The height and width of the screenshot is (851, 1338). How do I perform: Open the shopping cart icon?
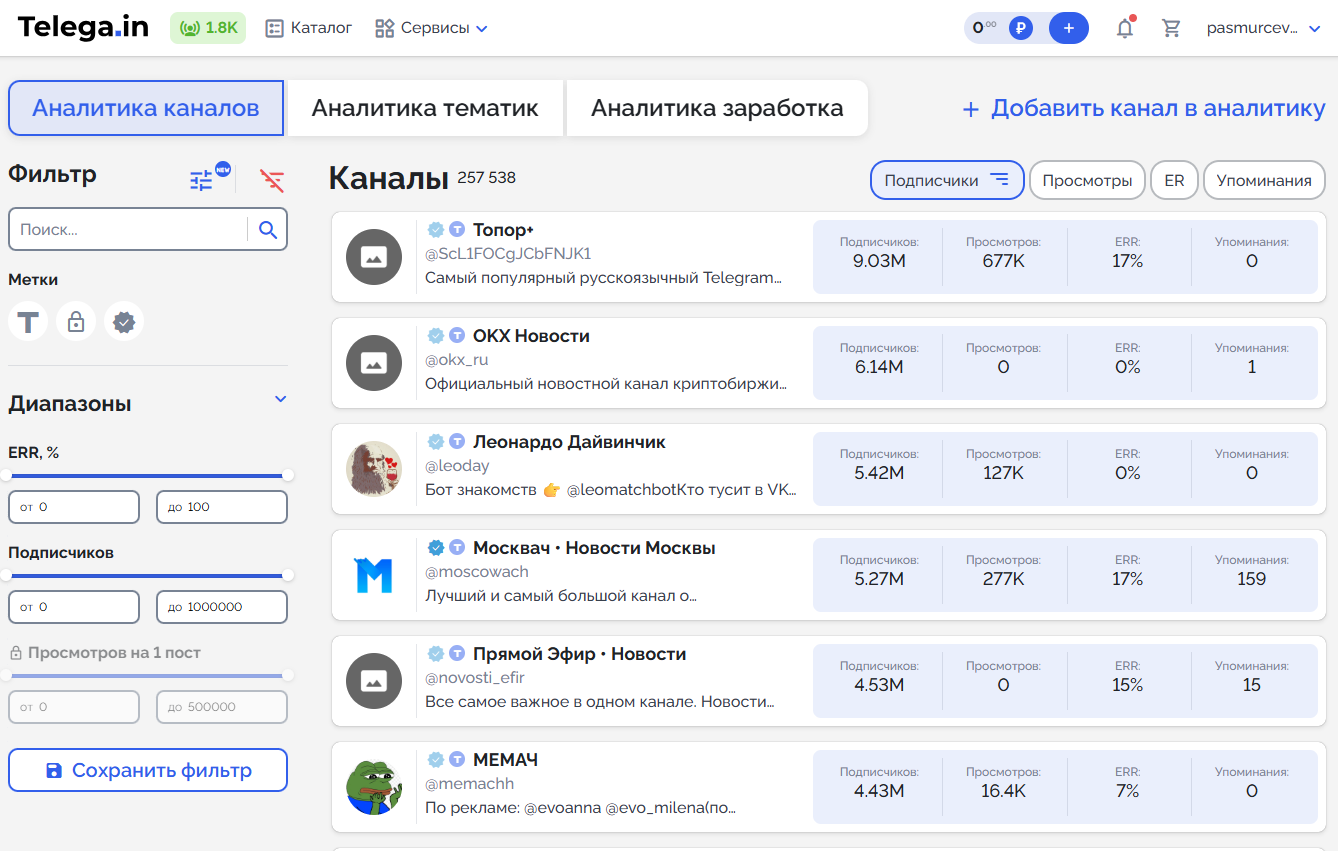pos(1171,28)
